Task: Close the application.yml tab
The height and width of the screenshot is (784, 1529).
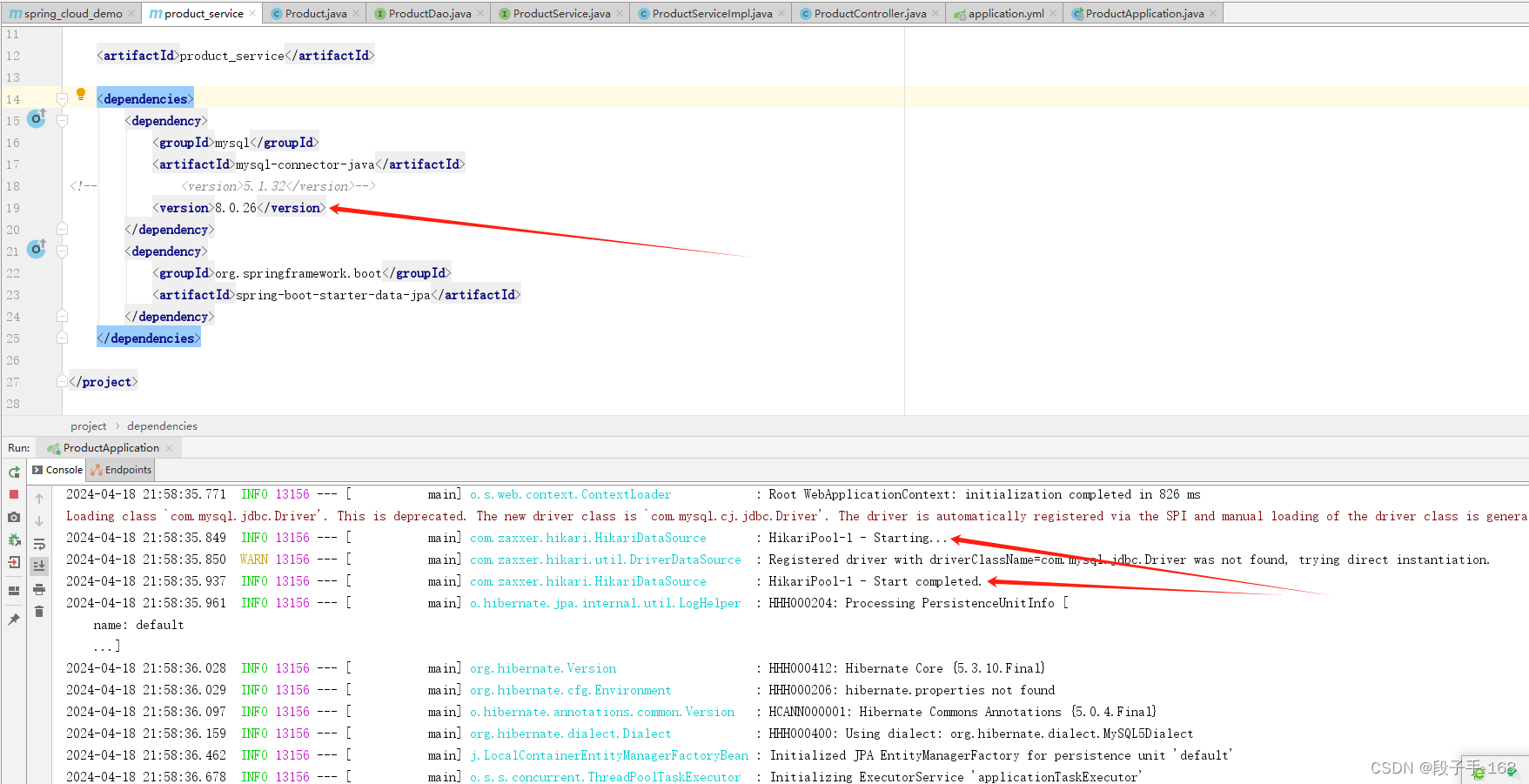Action: 1053,13
